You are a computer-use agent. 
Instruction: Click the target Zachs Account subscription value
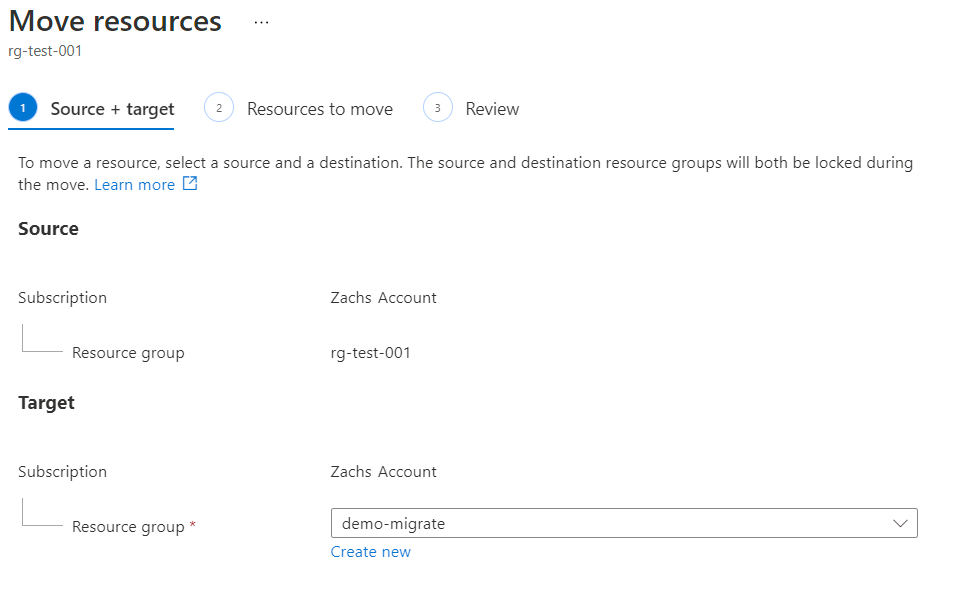click(x=383, y=472)
